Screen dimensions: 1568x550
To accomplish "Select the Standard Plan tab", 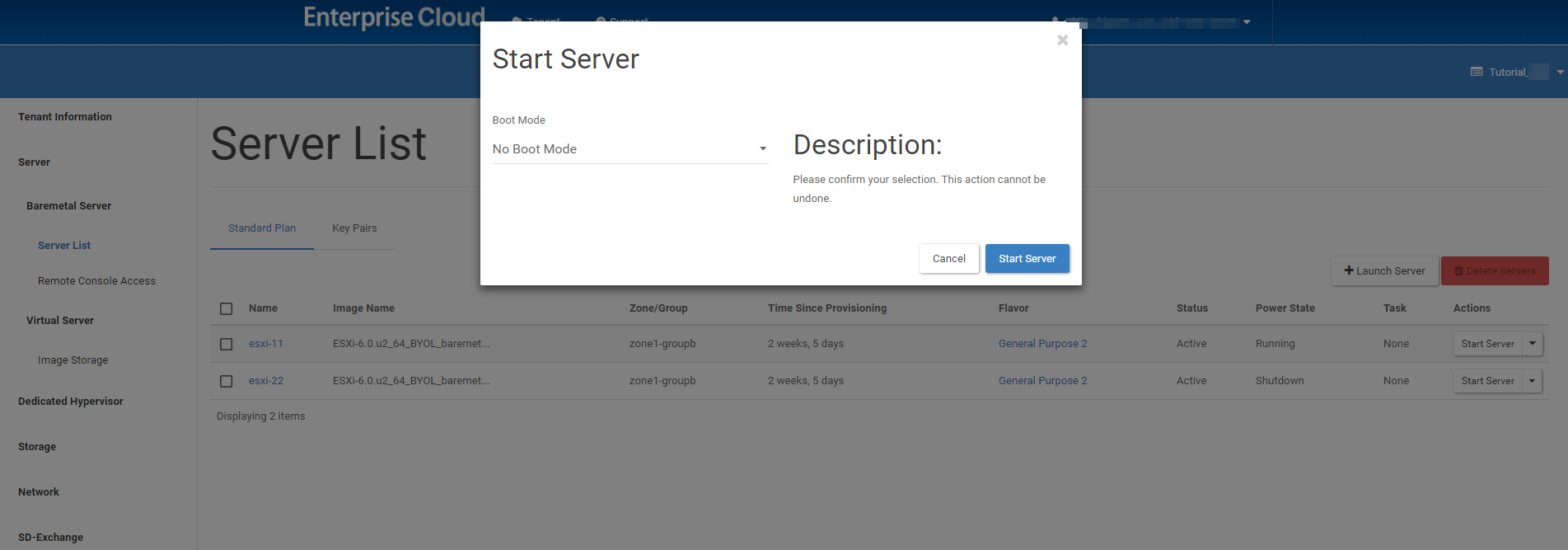I will (262, 228).
